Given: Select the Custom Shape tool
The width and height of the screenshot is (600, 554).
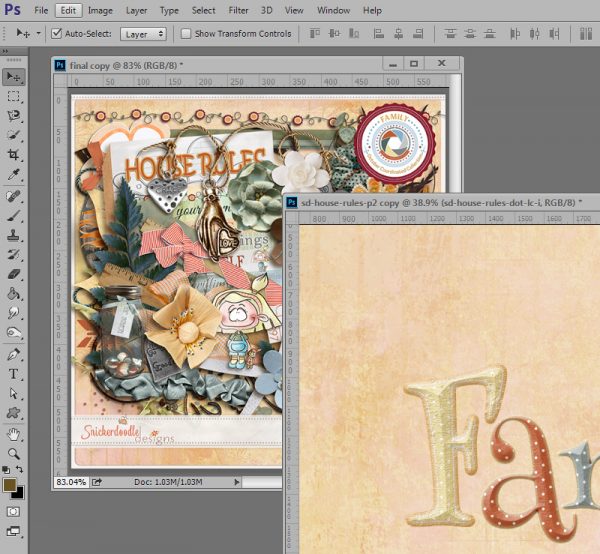Looking at the screenshot, I should [14, 413].
